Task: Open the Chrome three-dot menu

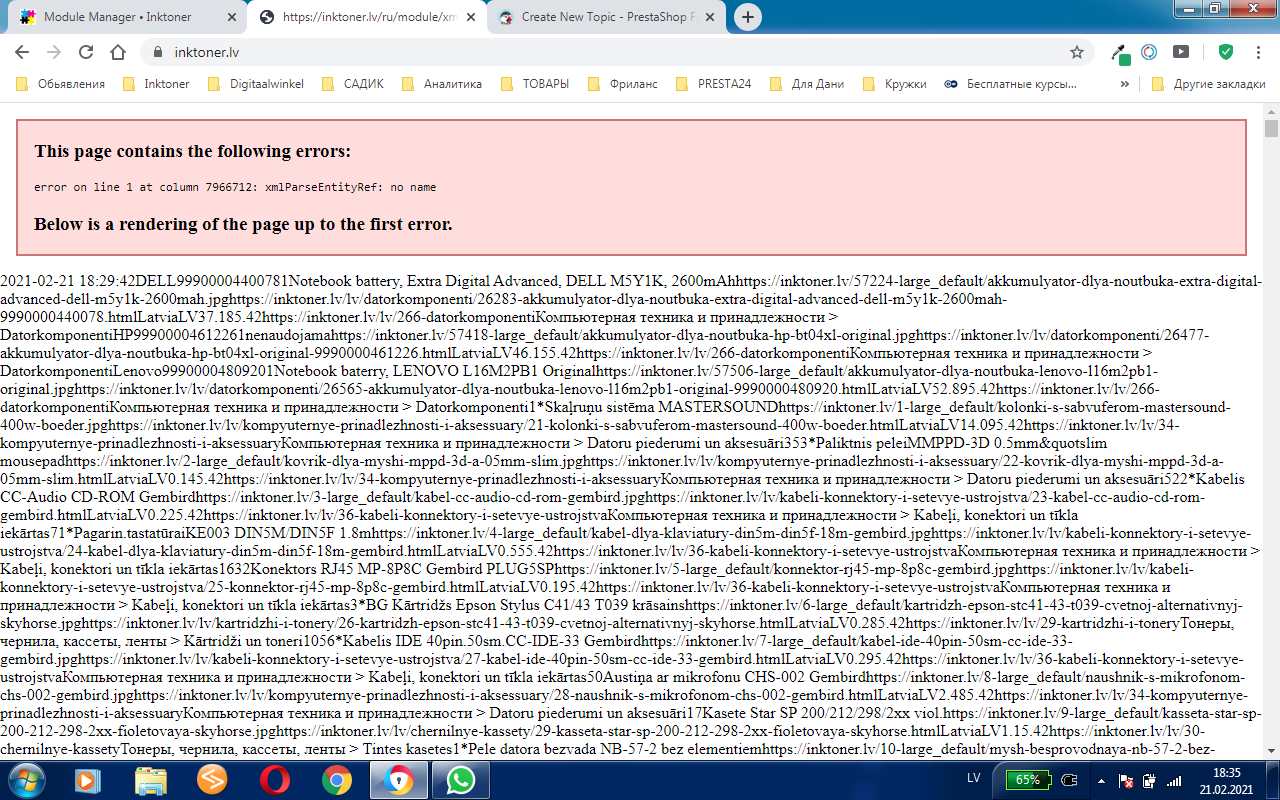Action: click(1258, 52)
